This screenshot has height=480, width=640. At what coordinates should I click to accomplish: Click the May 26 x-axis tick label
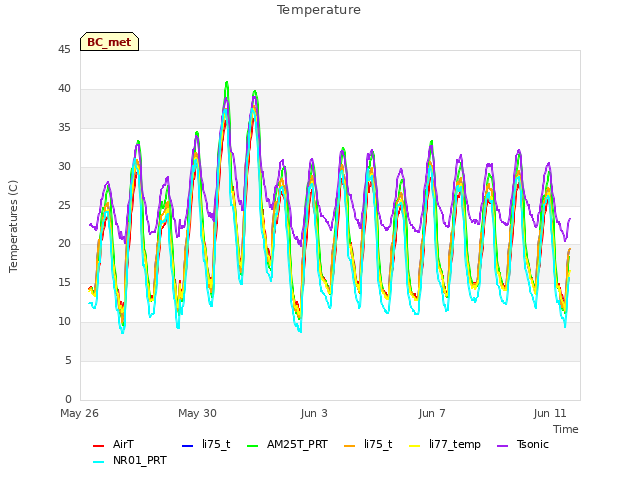pos(79,413)
